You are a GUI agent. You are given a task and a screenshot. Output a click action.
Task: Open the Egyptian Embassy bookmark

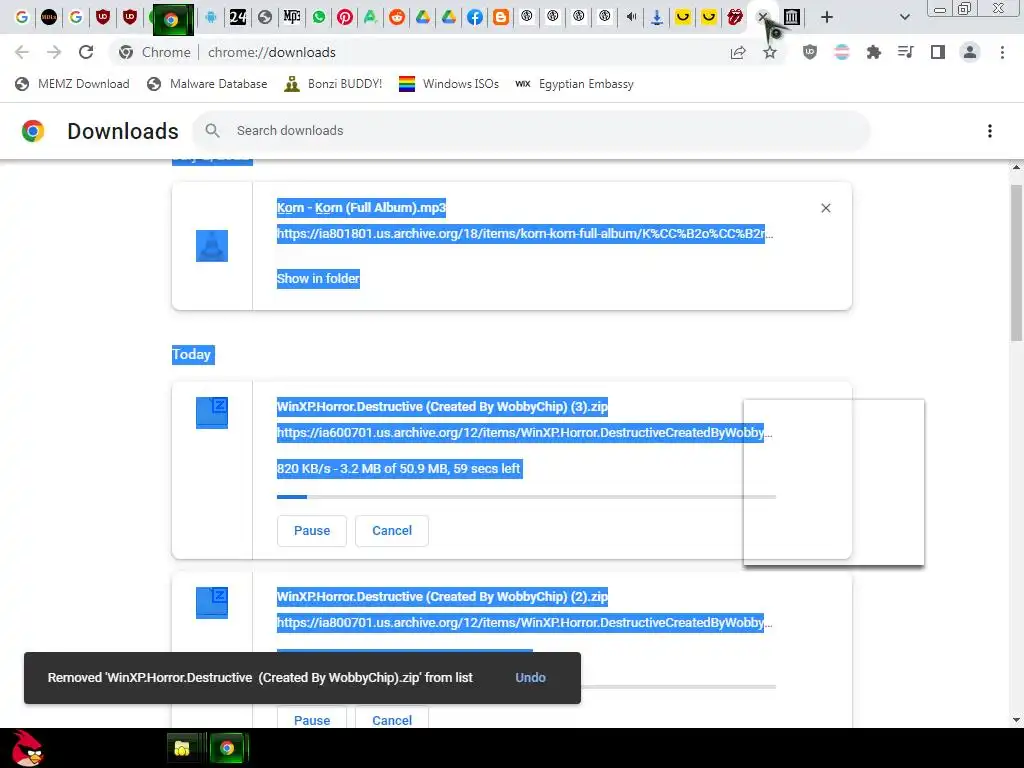coord(575,84)
